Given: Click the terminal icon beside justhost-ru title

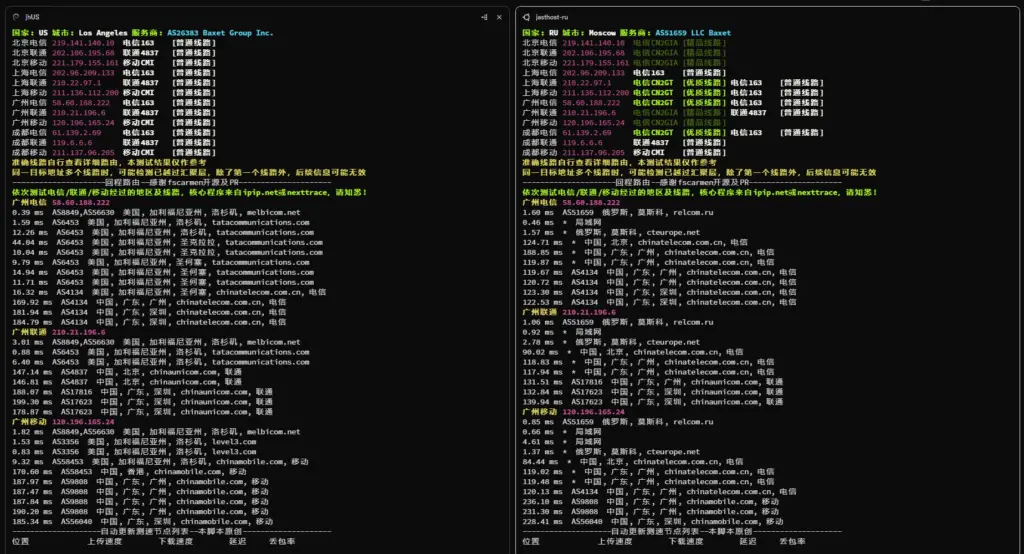Looking at the screenshot, I should pos(527,17).
